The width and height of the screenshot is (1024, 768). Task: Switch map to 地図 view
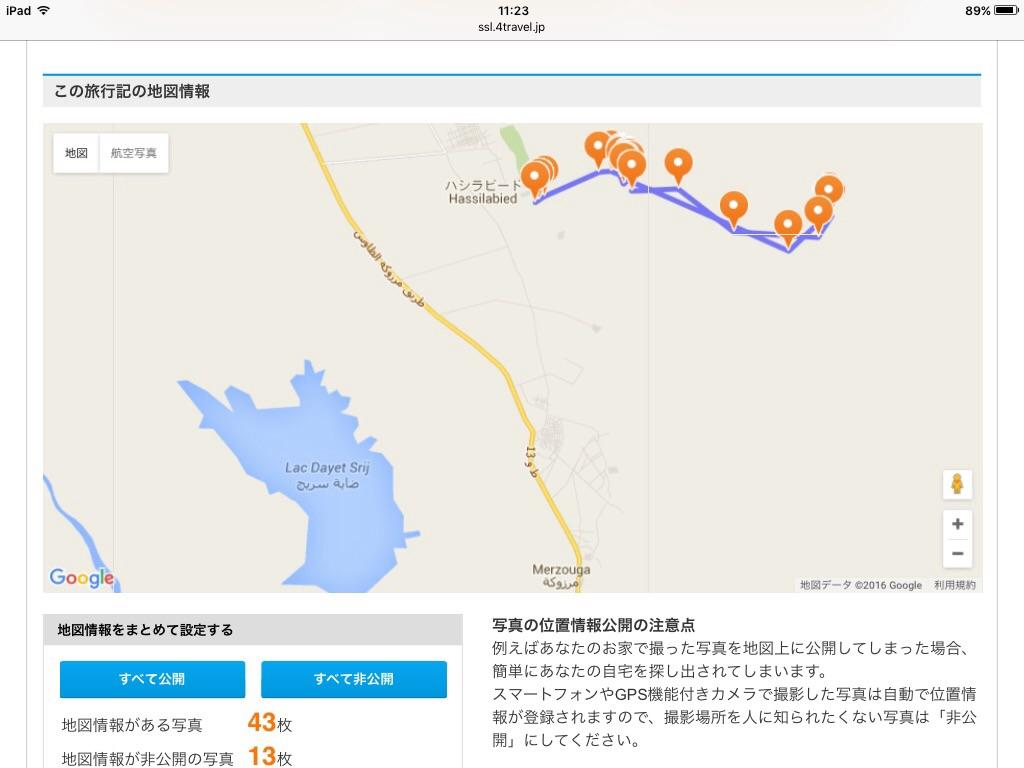point(76,153)
